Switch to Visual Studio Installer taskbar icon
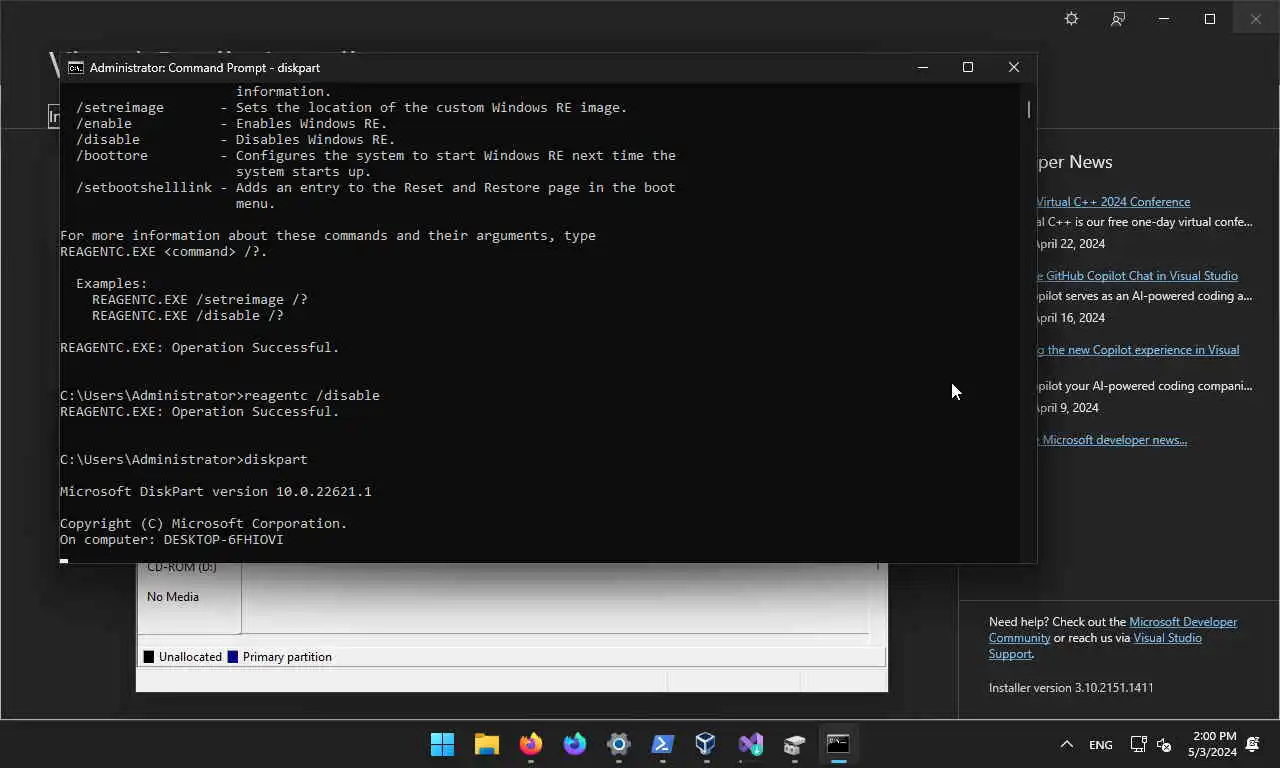This screenshot has height=768, width=1280. pos(750,744)
